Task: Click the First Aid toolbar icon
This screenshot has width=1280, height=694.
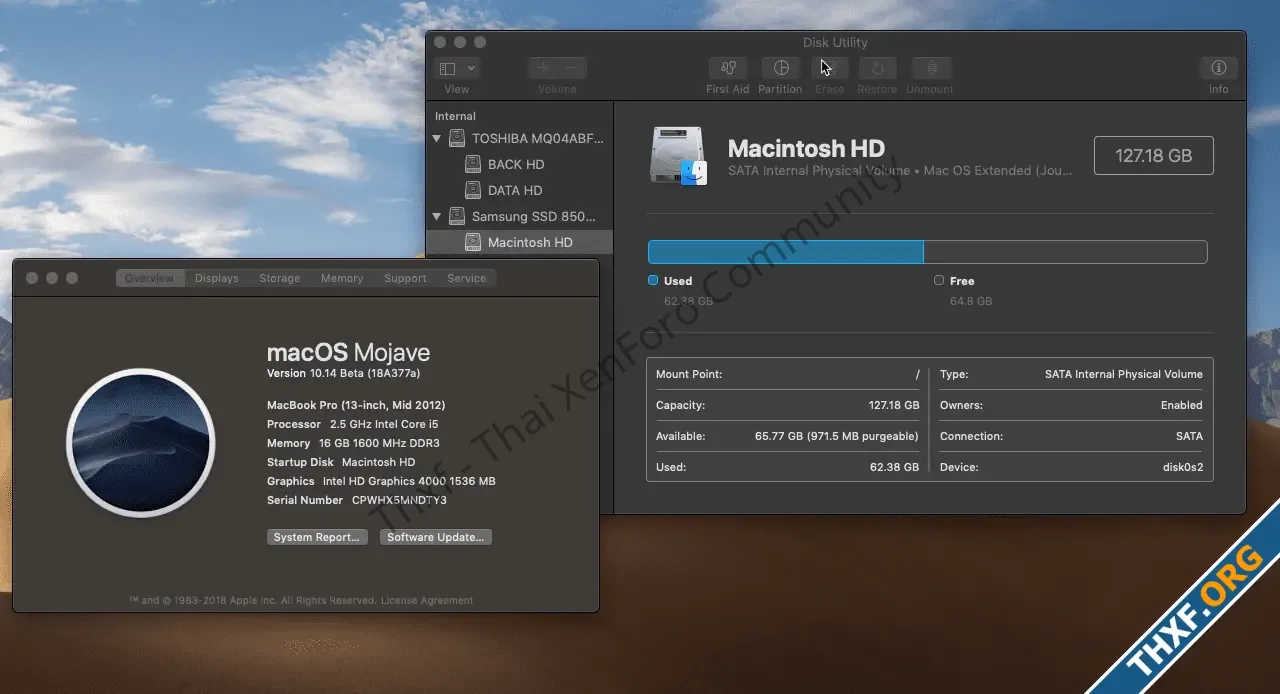Action: 727,68
